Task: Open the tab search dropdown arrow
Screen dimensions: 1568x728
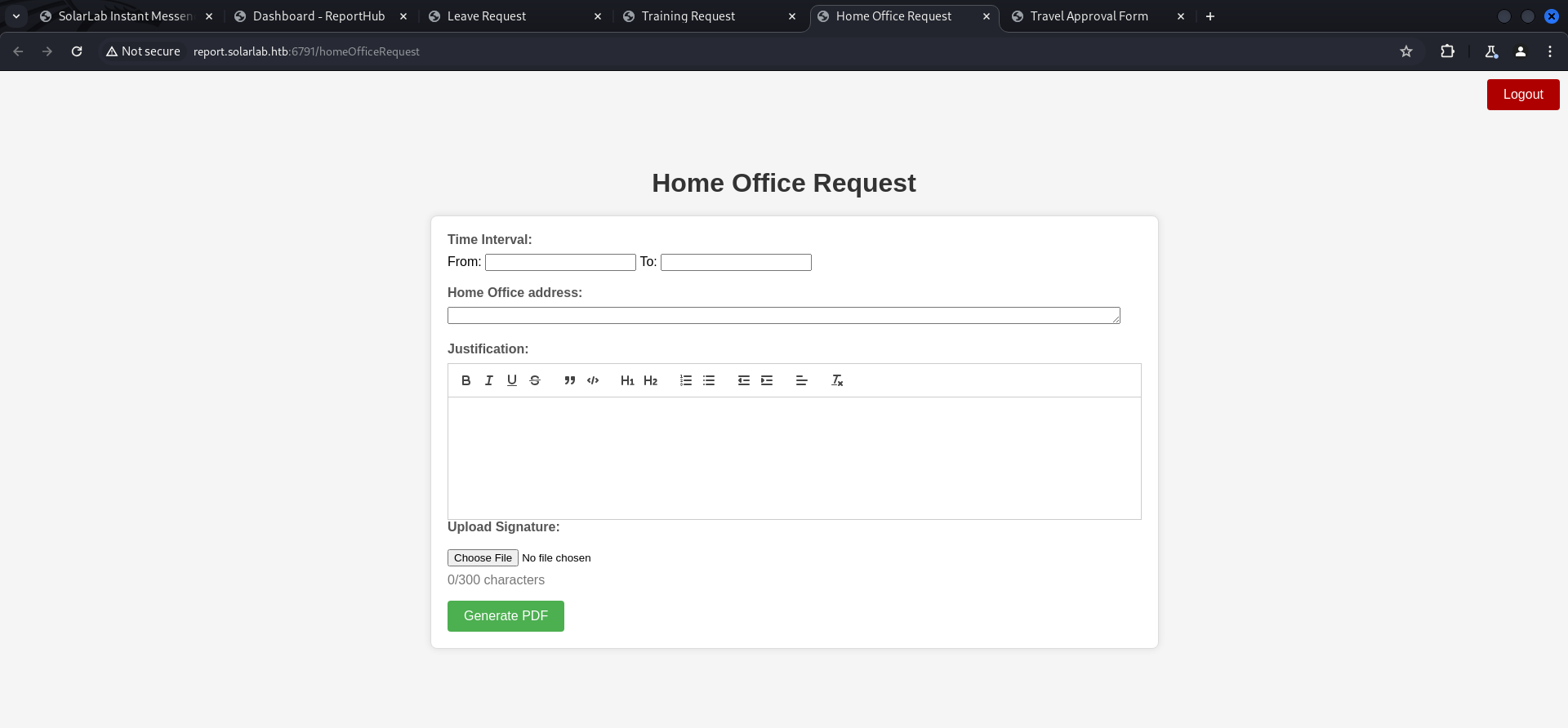Action: (x=16, y=16)
